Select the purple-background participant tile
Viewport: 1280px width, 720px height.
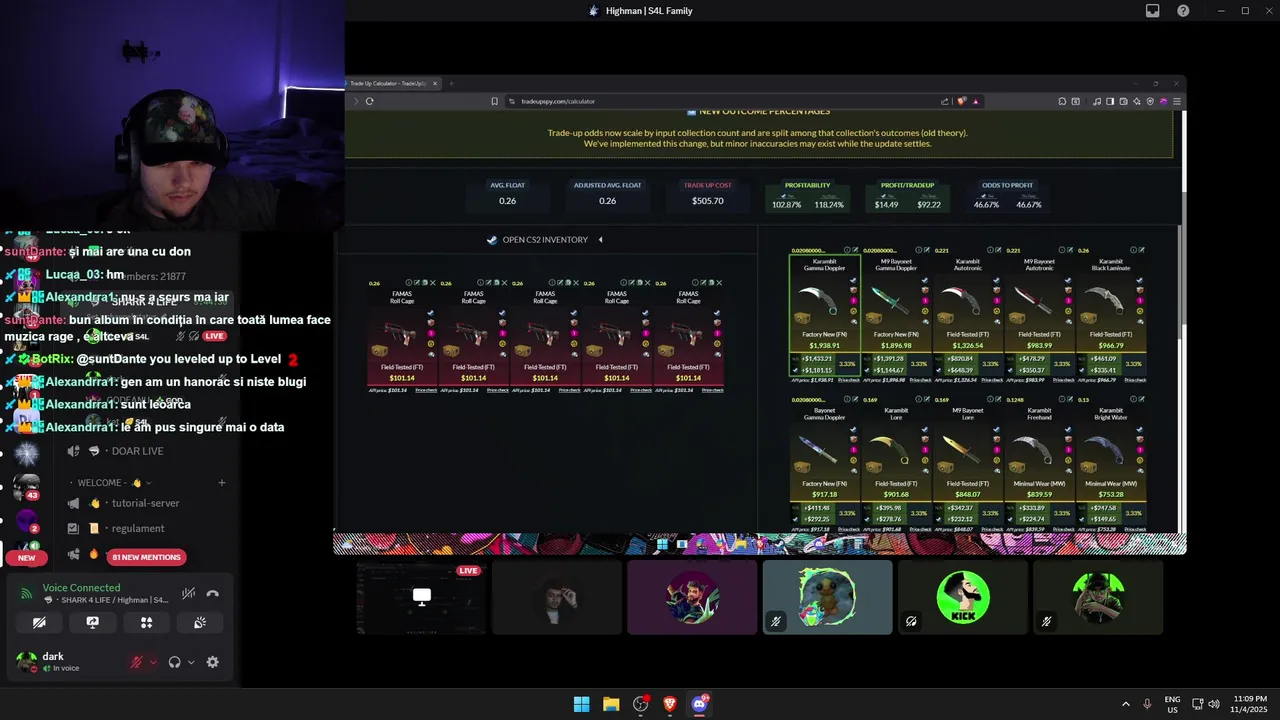(x=692, y=597)
